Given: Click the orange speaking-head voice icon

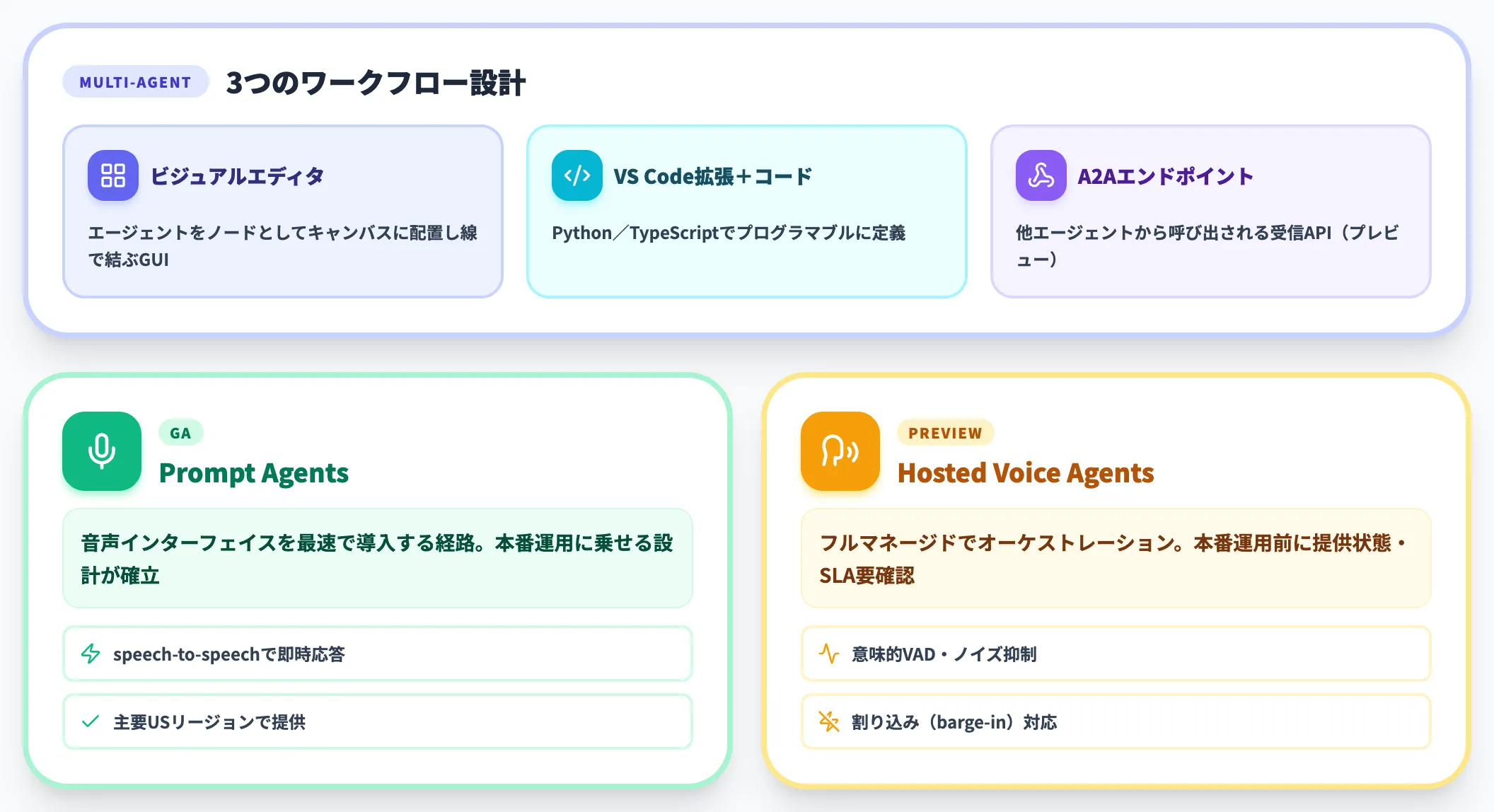Looking at the screenshot, I should pyautogui.click(x=840, y=451).
